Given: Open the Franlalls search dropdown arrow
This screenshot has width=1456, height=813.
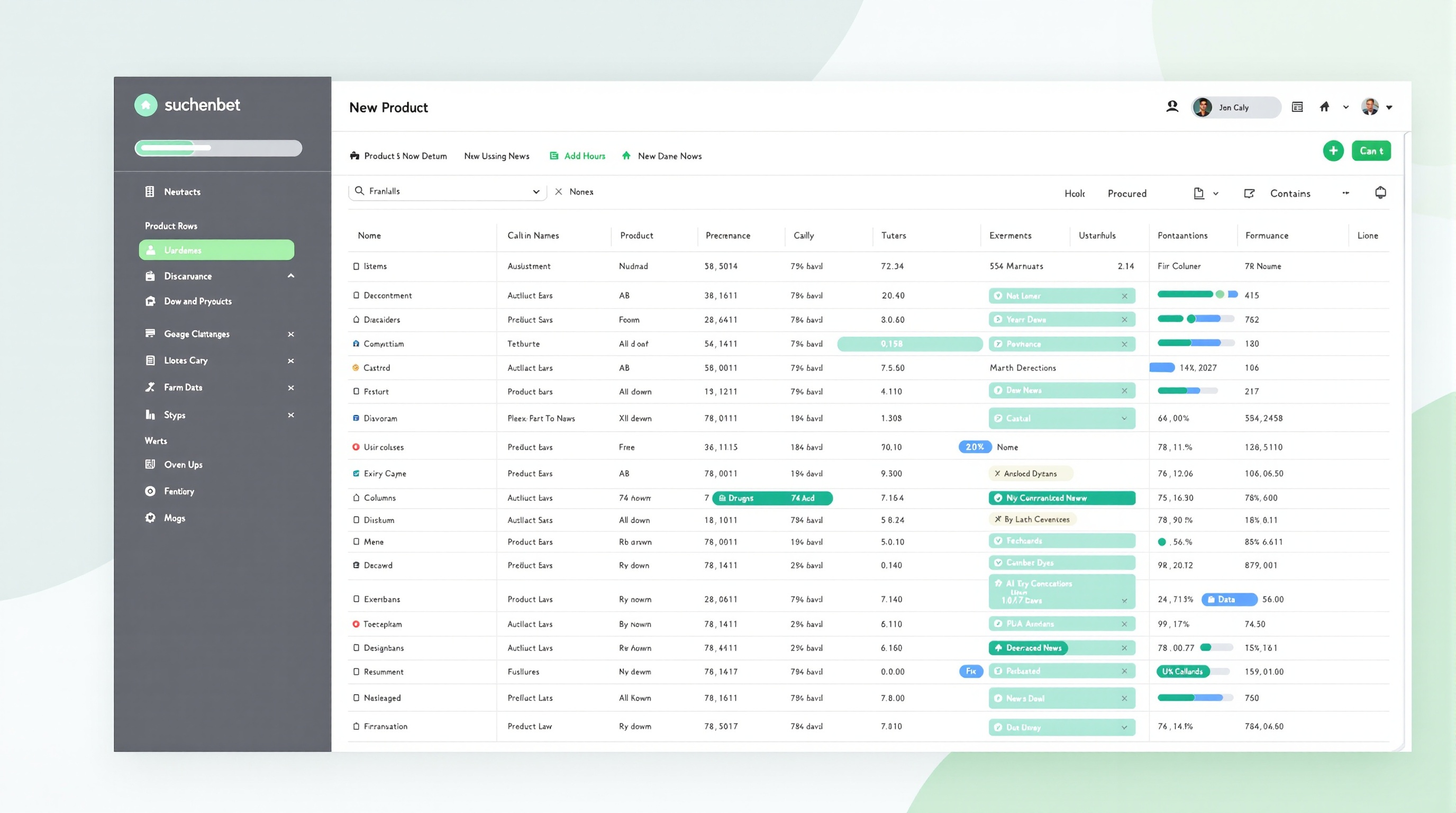Looking at the screenshot, I should click(536, 192).
